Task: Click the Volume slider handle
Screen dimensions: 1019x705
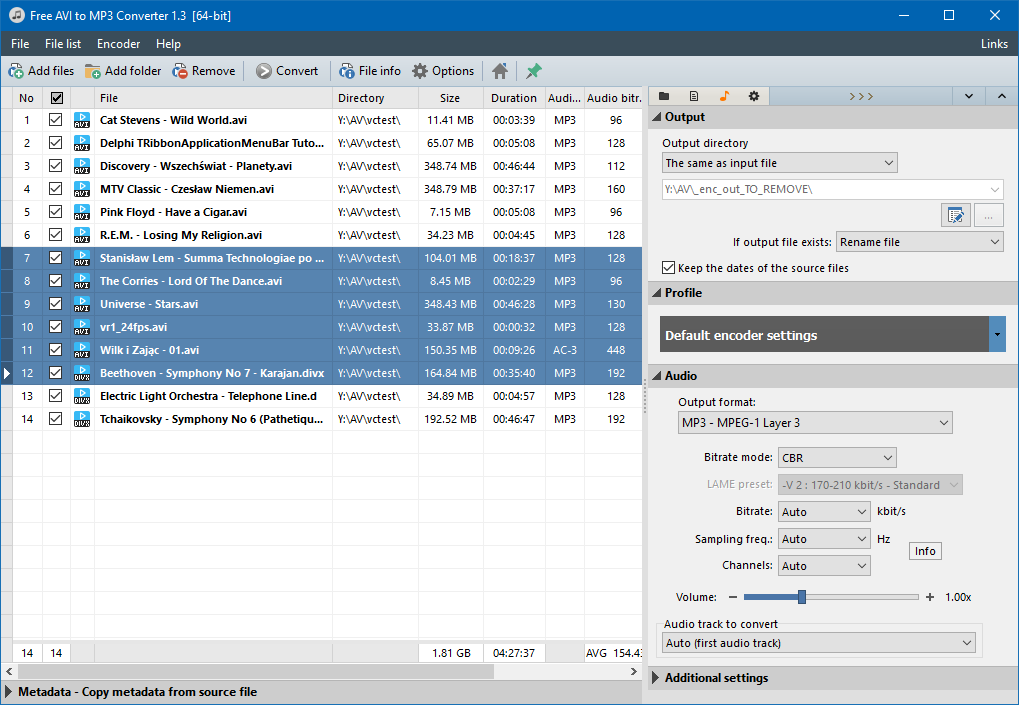Action: click(802, 597)
